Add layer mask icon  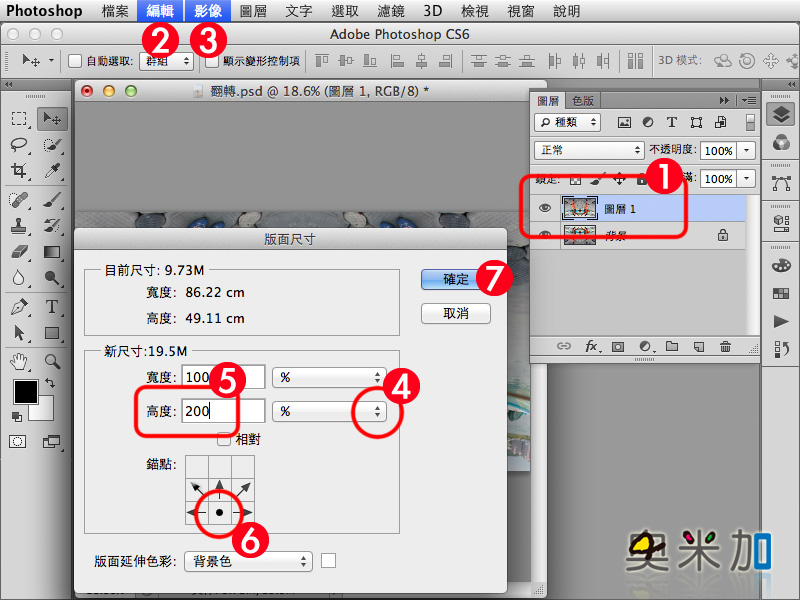[x=618, y=347]
